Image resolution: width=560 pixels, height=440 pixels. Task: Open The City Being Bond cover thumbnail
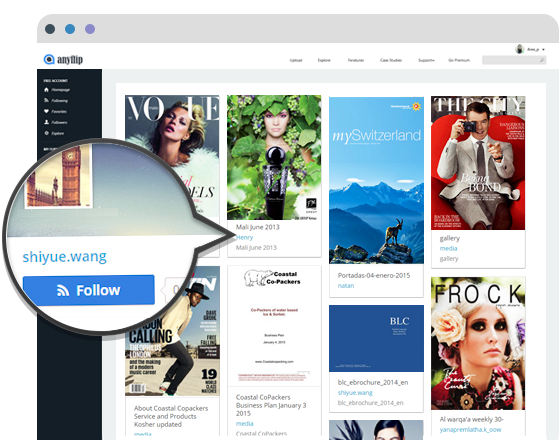(x=478, y=163)
